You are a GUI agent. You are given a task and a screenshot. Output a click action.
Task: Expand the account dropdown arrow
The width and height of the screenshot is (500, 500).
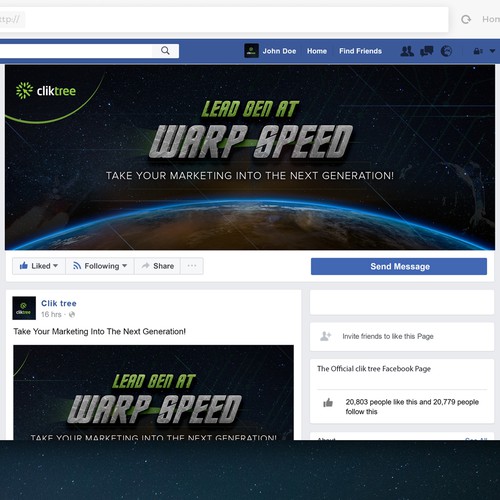tap(492, 51)
